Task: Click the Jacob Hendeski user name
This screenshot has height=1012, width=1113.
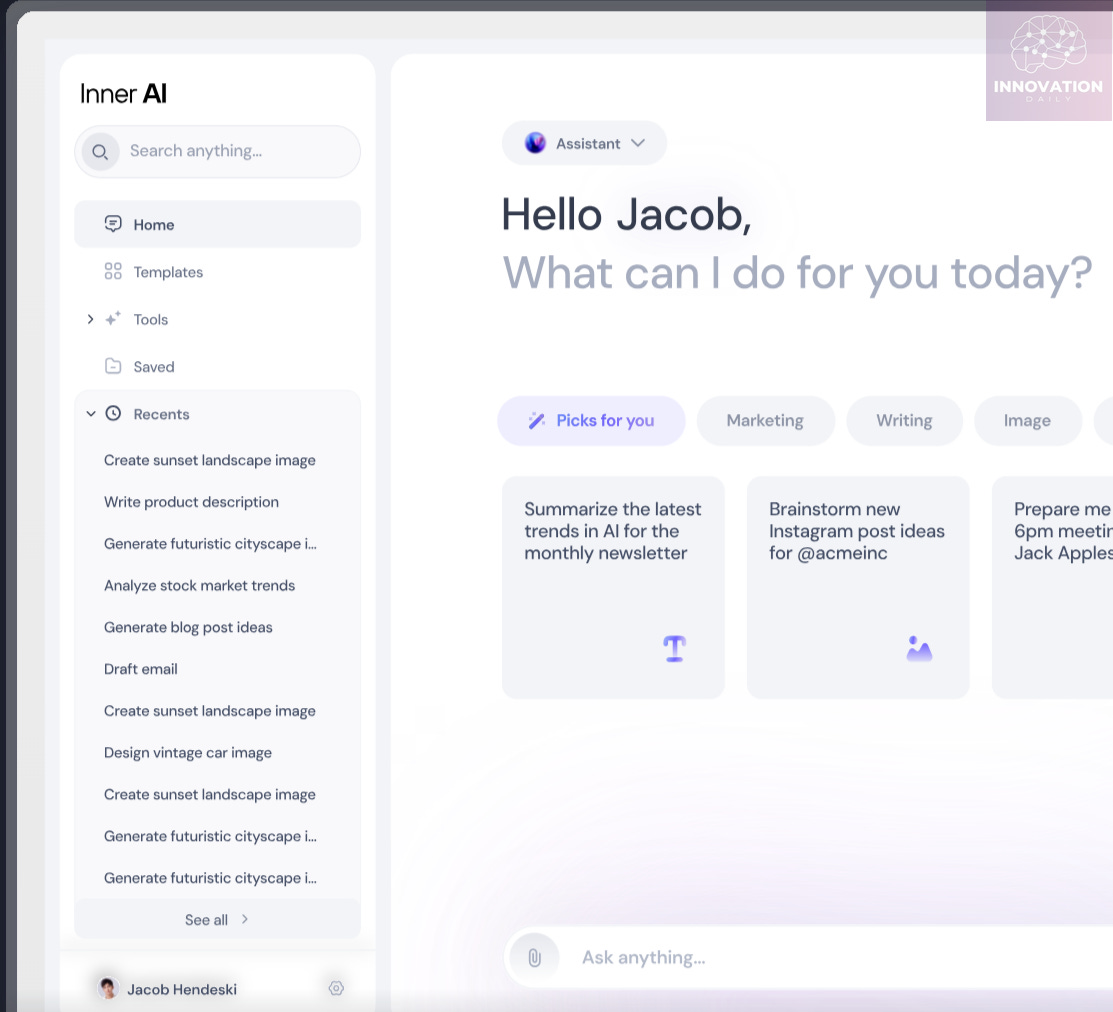Action: (x=182, y=989)
